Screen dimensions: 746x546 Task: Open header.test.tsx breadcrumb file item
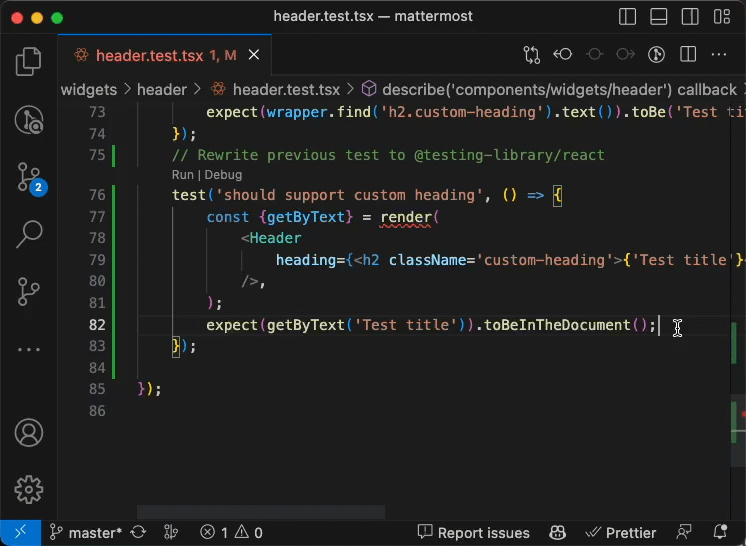[x=275, y=90]
